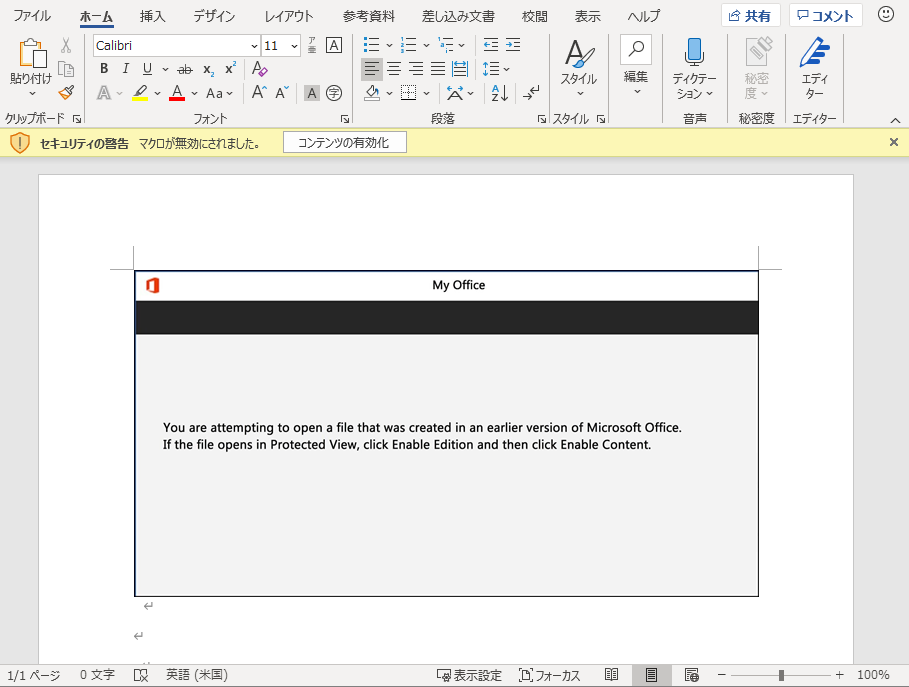Open Font dialog launcher
909x687 pixels.
pos(345,119)
